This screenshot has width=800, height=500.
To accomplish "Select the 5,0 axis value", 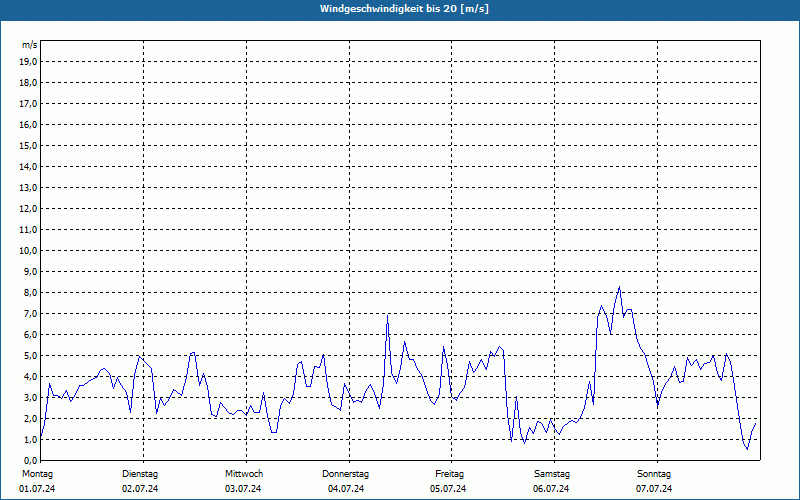I will click(x=30, y=356).
